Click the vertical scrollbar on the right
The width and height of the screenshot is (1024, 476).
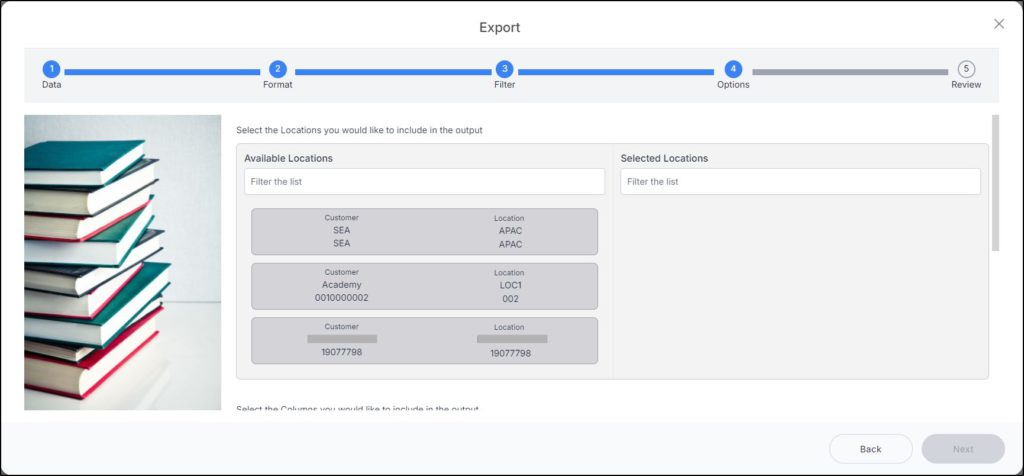point(994,183)
